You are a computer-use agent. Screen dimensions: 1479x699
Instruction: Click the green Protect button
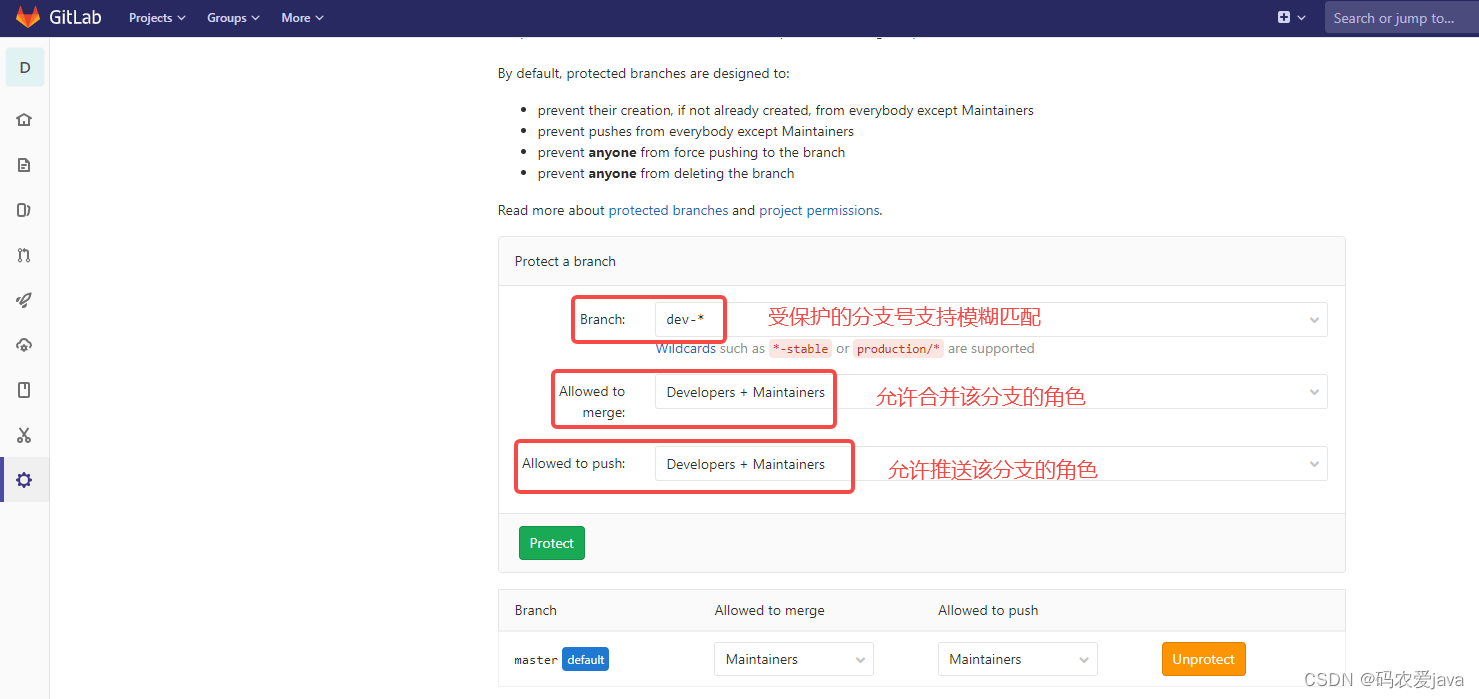(x=552, y=543)
